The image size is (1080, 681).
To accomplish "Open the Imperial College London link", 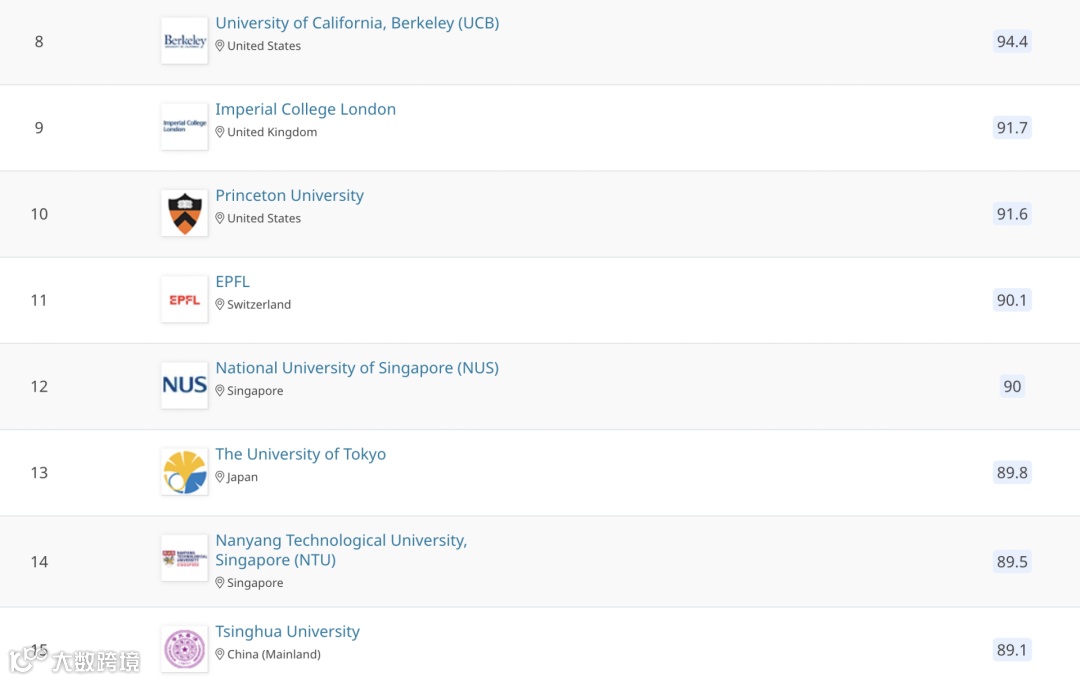I will 305,109.
